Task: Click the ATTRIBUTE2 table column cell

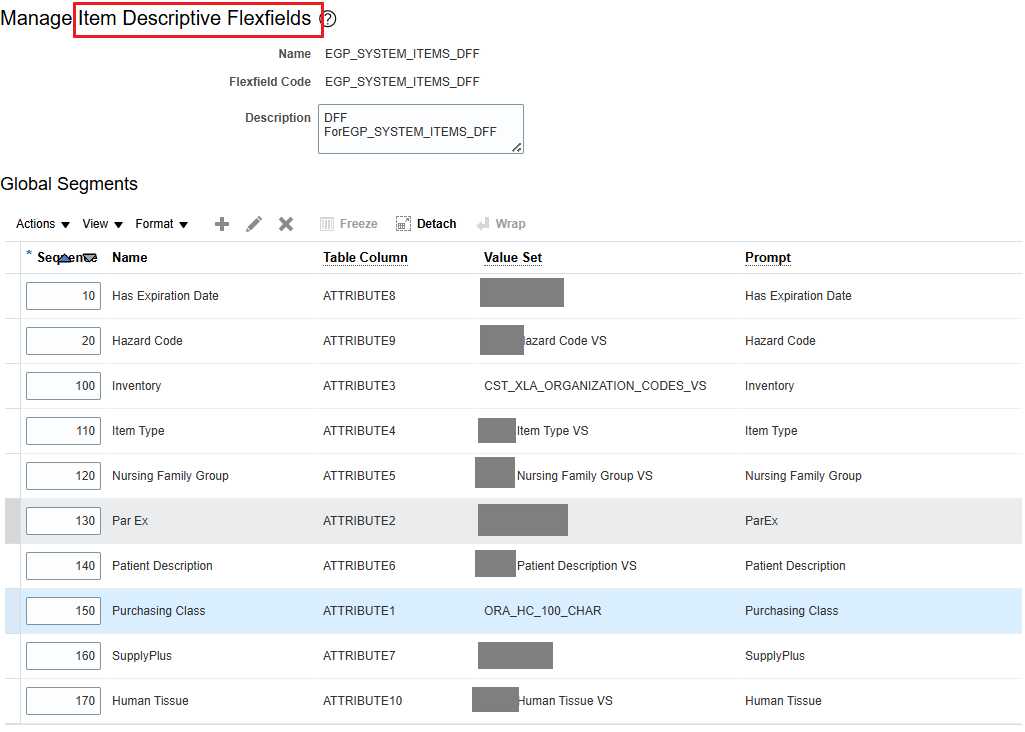Action: pos(359,522)
